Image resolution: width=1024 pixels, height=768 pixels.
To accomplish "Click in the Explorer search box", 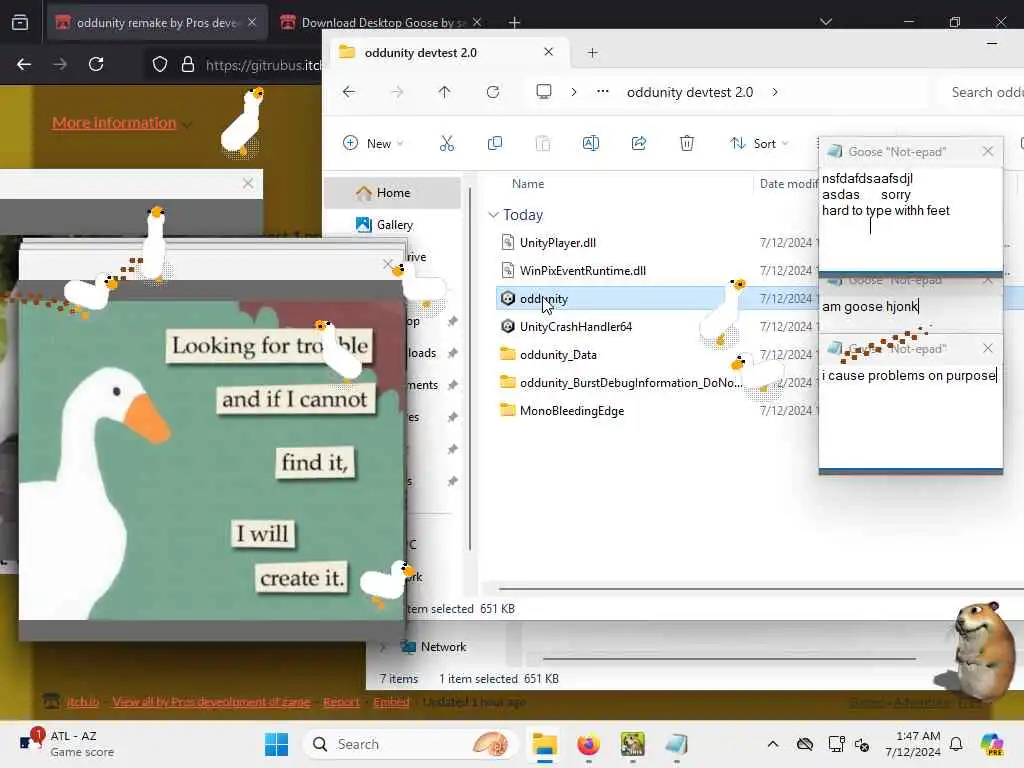I will (x=982, y=92).
